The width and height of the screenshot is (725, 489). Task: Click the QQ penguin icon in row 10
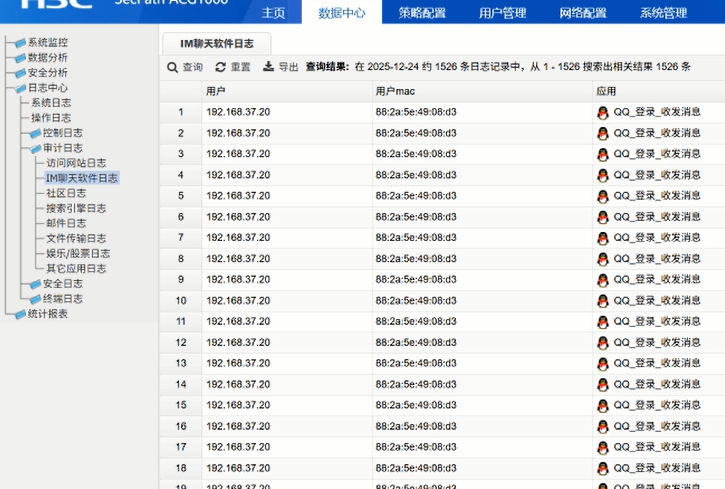[x=602, y=300]
